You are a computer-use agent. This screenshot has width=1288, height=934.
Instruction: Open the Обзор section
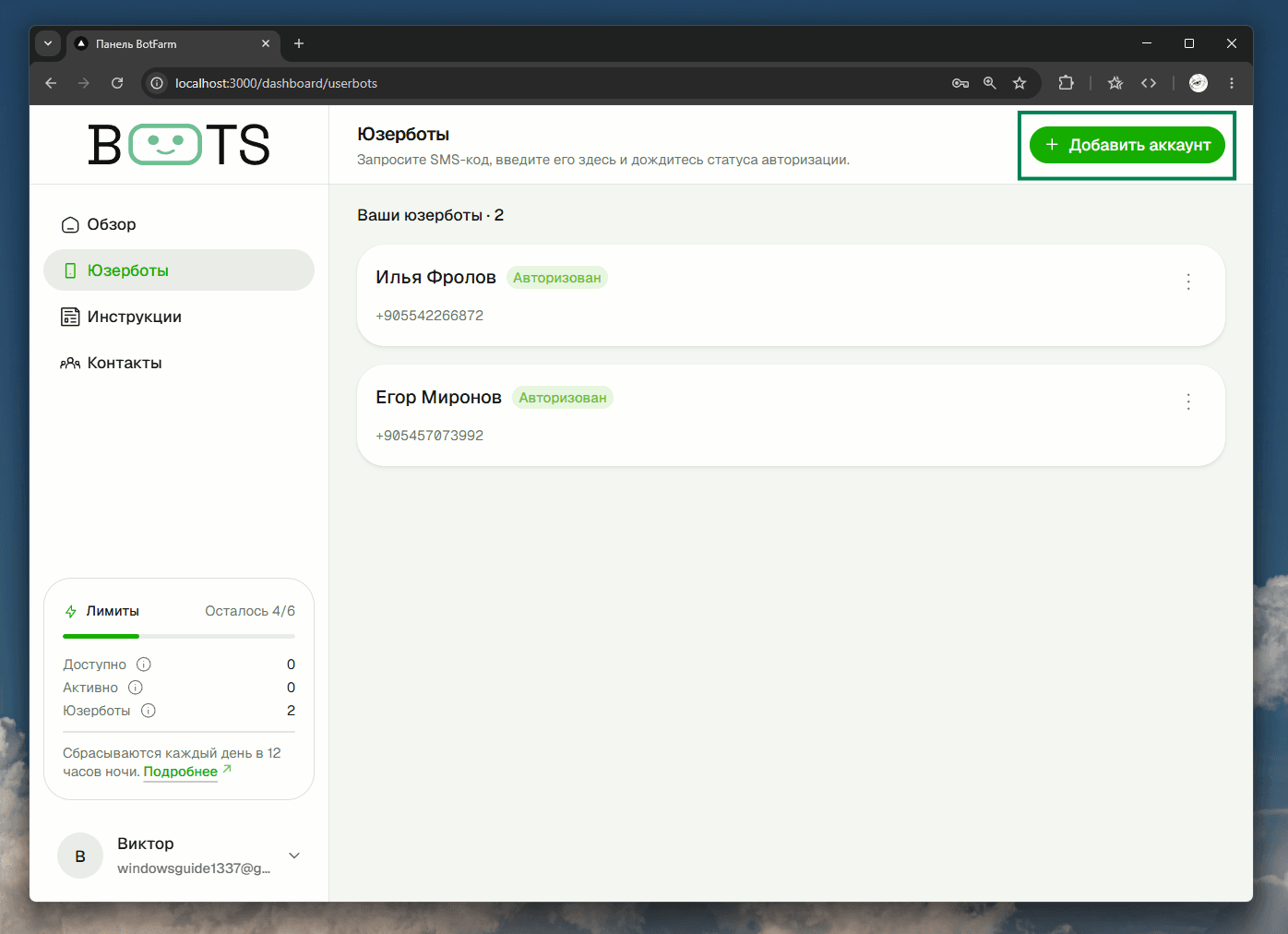pos(179,224)
